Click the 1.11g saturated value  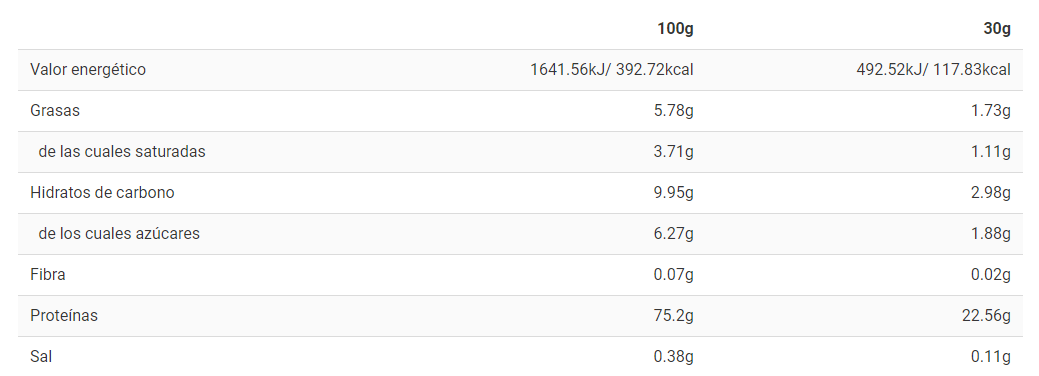point(992,152)
